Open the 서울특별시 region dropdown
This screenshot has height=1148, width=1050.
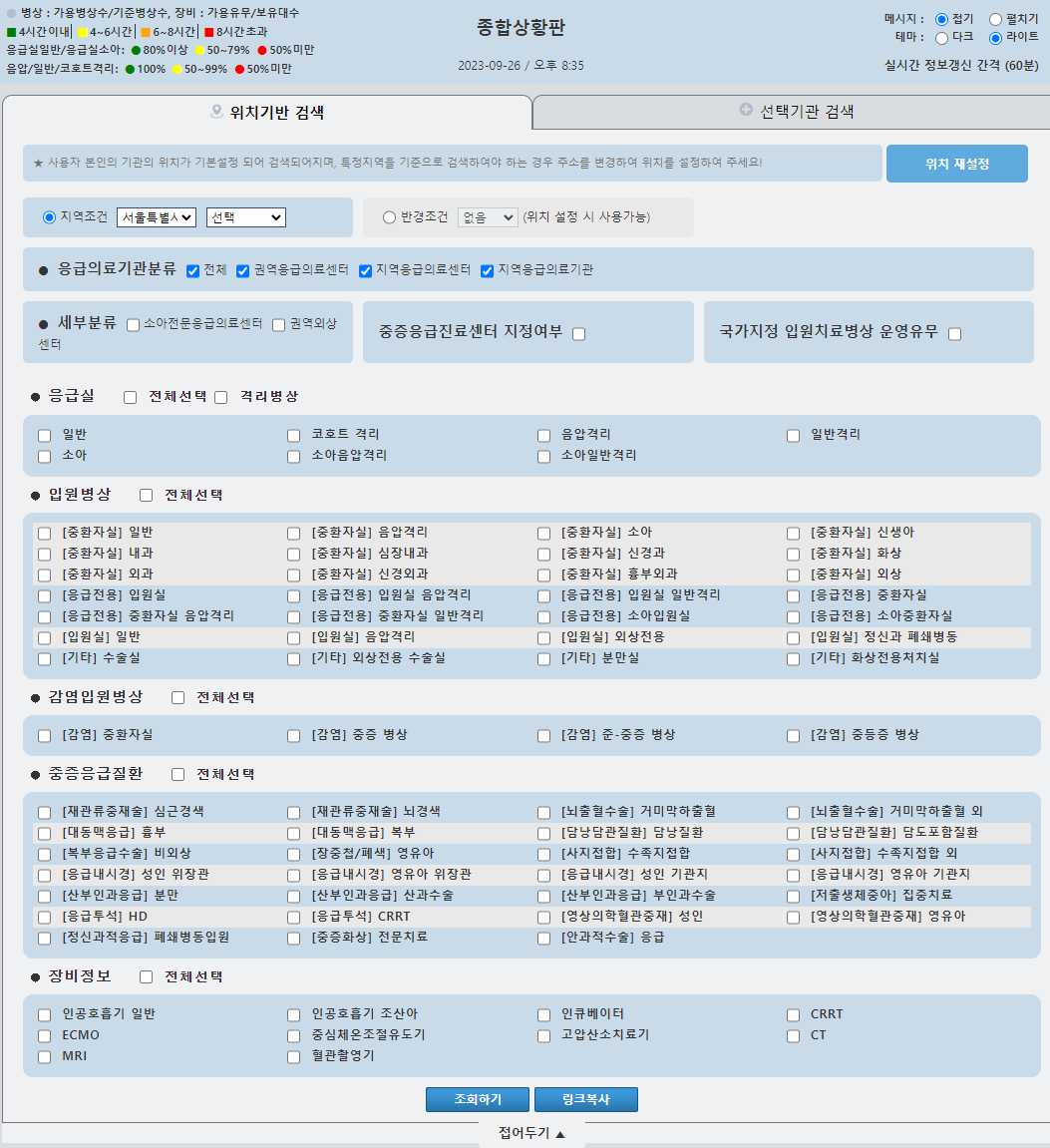[x=156, y=217]
